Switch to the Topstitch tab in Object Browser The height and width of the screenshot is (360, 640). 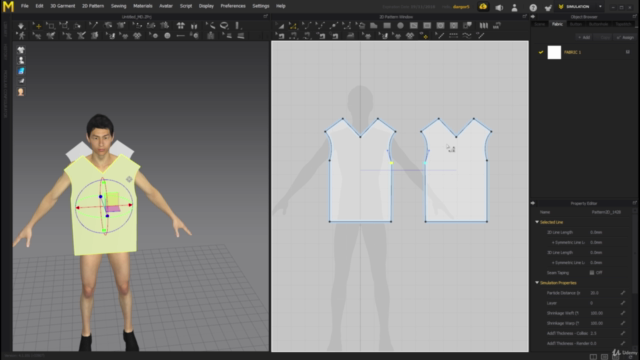click(x=623, y=24)
